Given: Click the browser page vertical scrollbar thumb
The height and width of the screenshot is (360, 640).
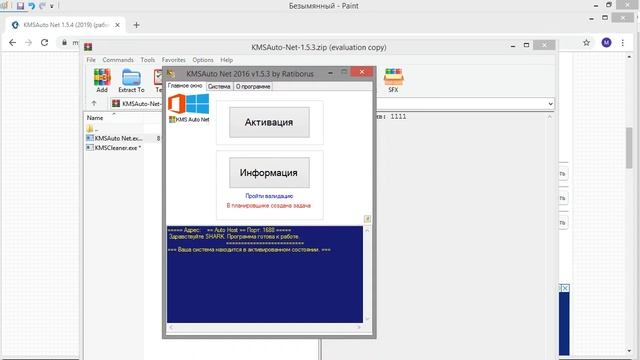Looking at the screenshot, I should 629,147.
